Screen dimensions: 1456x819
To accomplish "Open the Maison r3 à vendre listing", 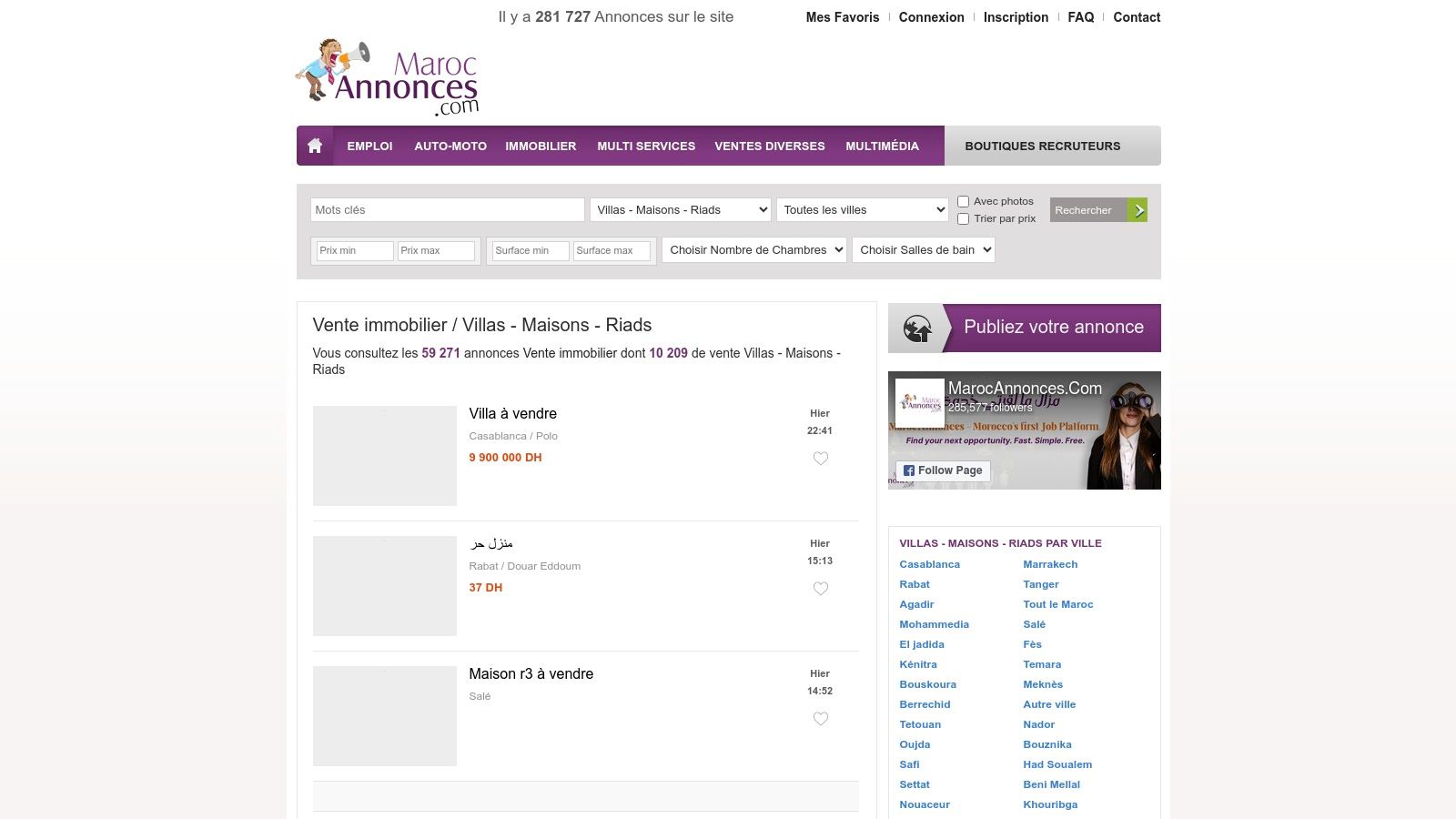I will pyautogui.click(x=531, y=673).
